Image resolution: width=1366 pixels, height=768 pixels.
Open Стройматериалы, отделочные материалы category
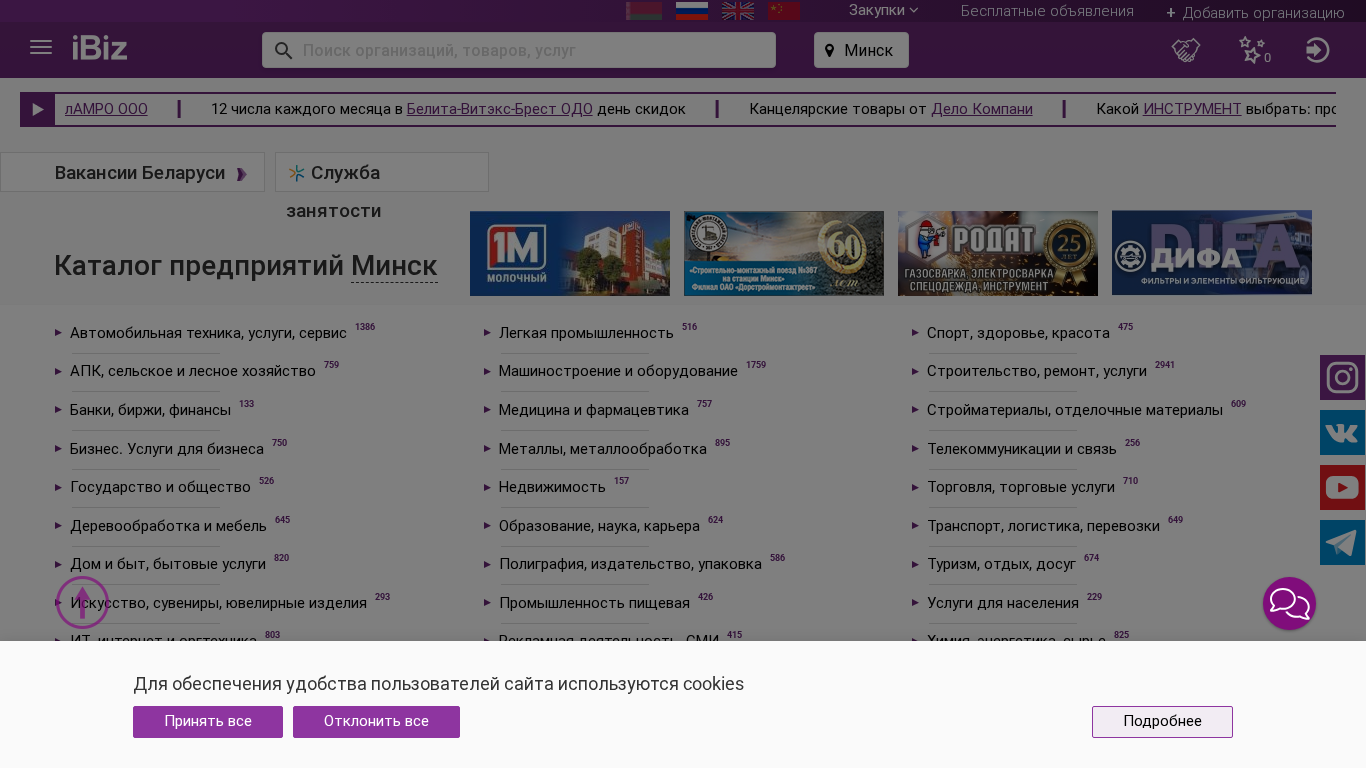click(1075, 410)
